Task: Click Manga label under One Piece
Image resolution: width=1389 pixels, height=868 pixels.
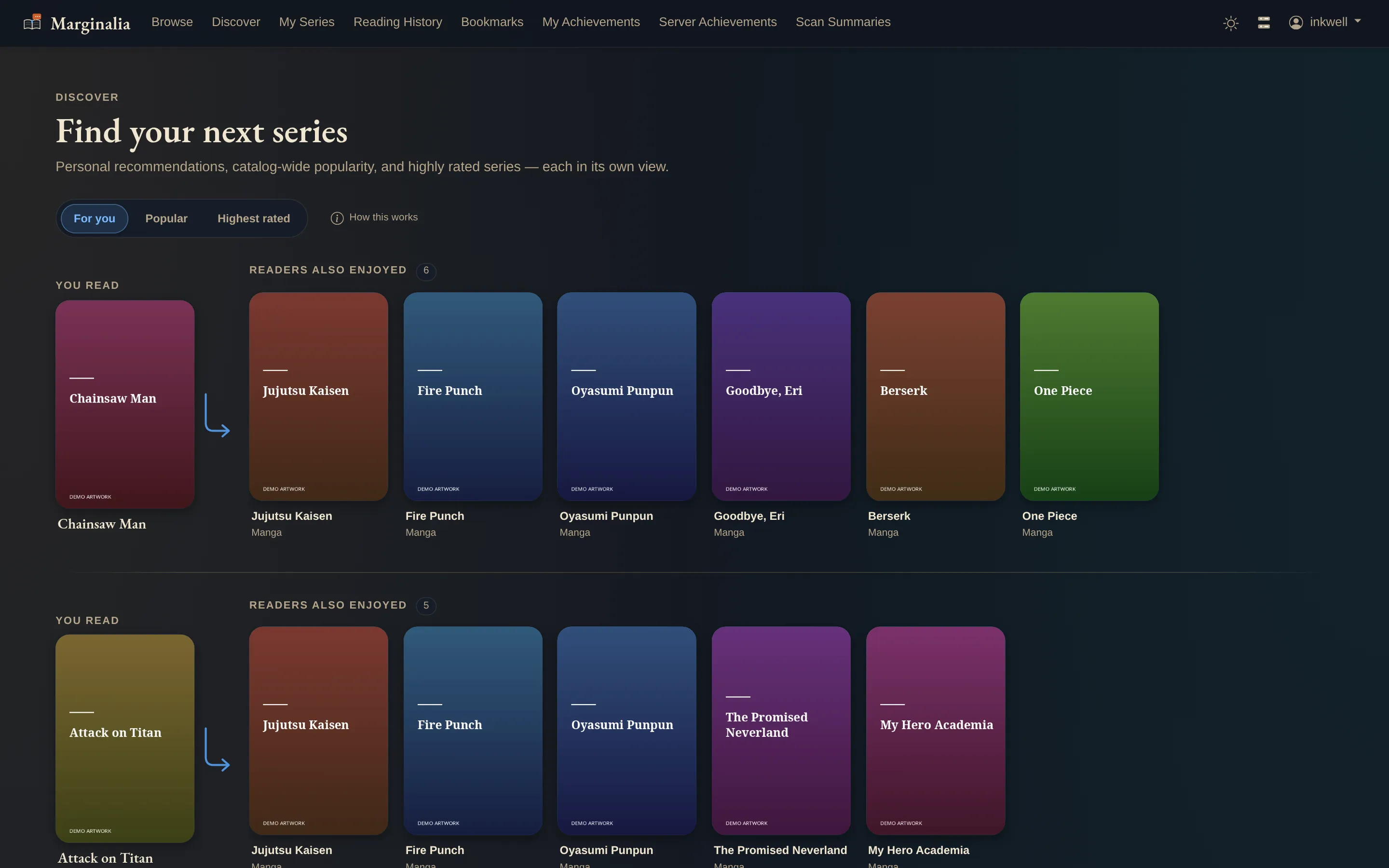Action: pos(1037,532)
